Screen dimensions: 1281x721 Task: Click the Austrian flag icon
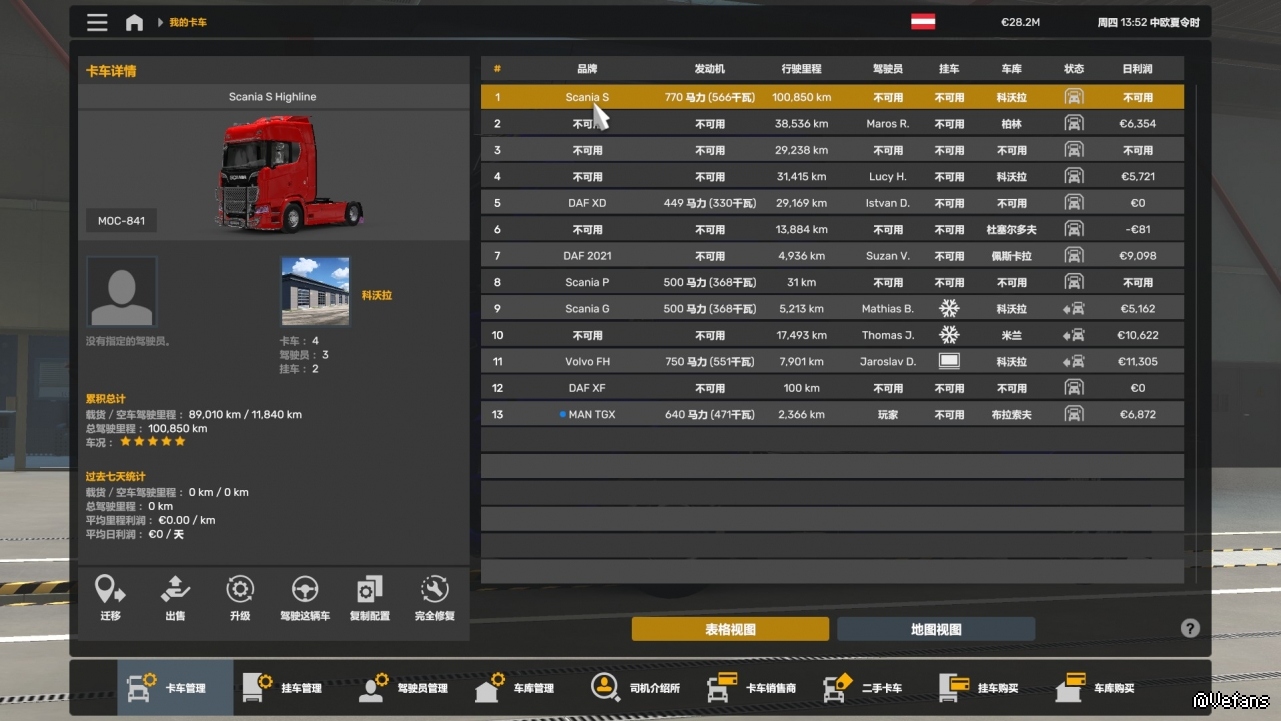pos(923,22)
